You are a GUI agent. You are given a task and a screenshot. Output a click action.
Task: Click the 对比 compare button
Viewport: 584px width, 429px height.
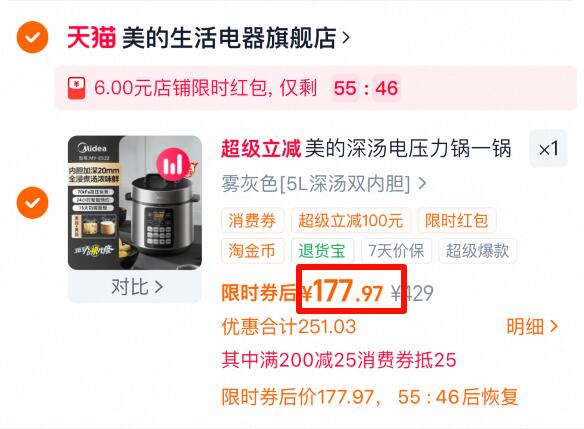click(x=135, y=287)
